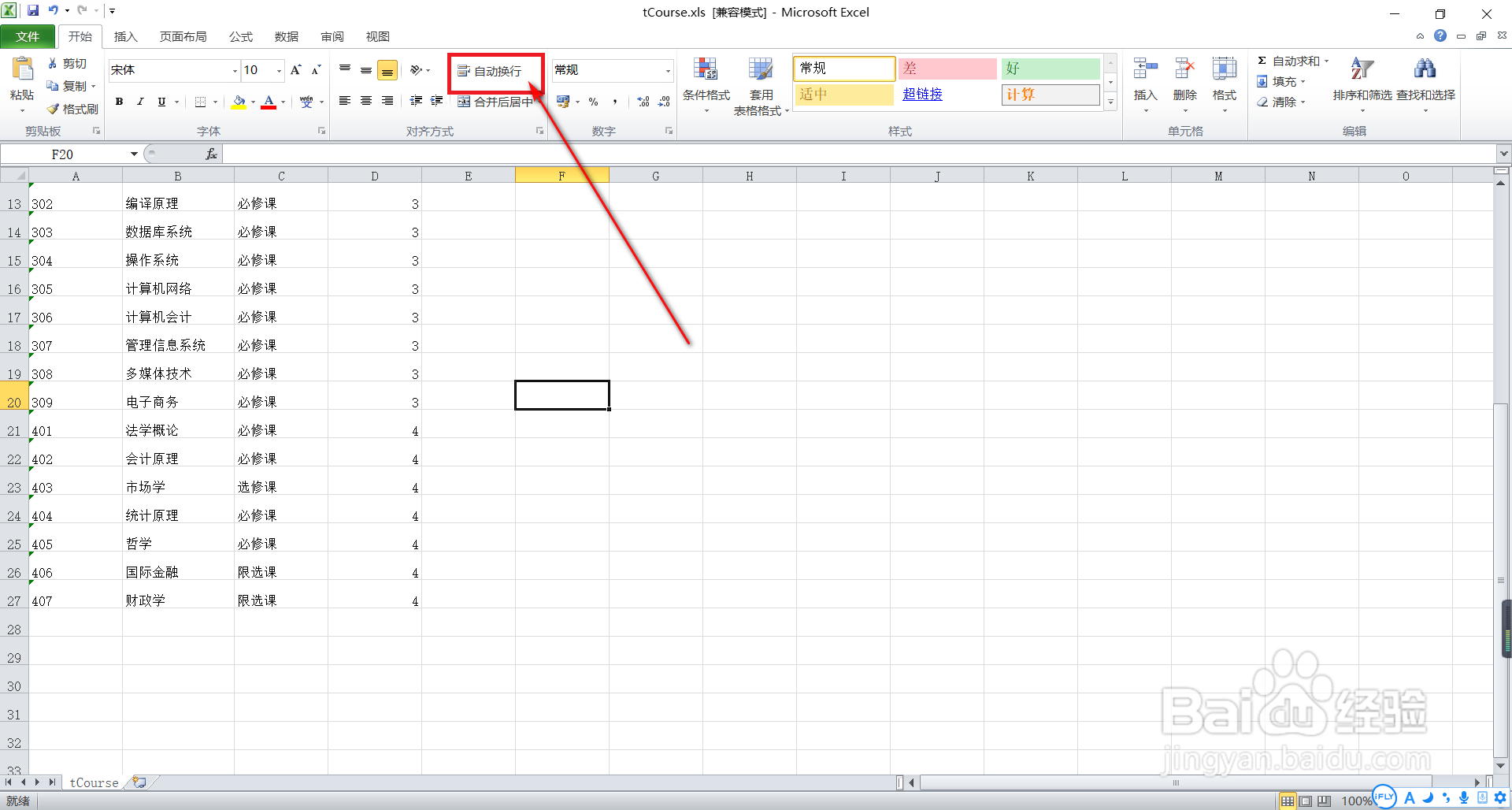
Task: Open Conditional Formatting (条件格式)
Action: 706,85
